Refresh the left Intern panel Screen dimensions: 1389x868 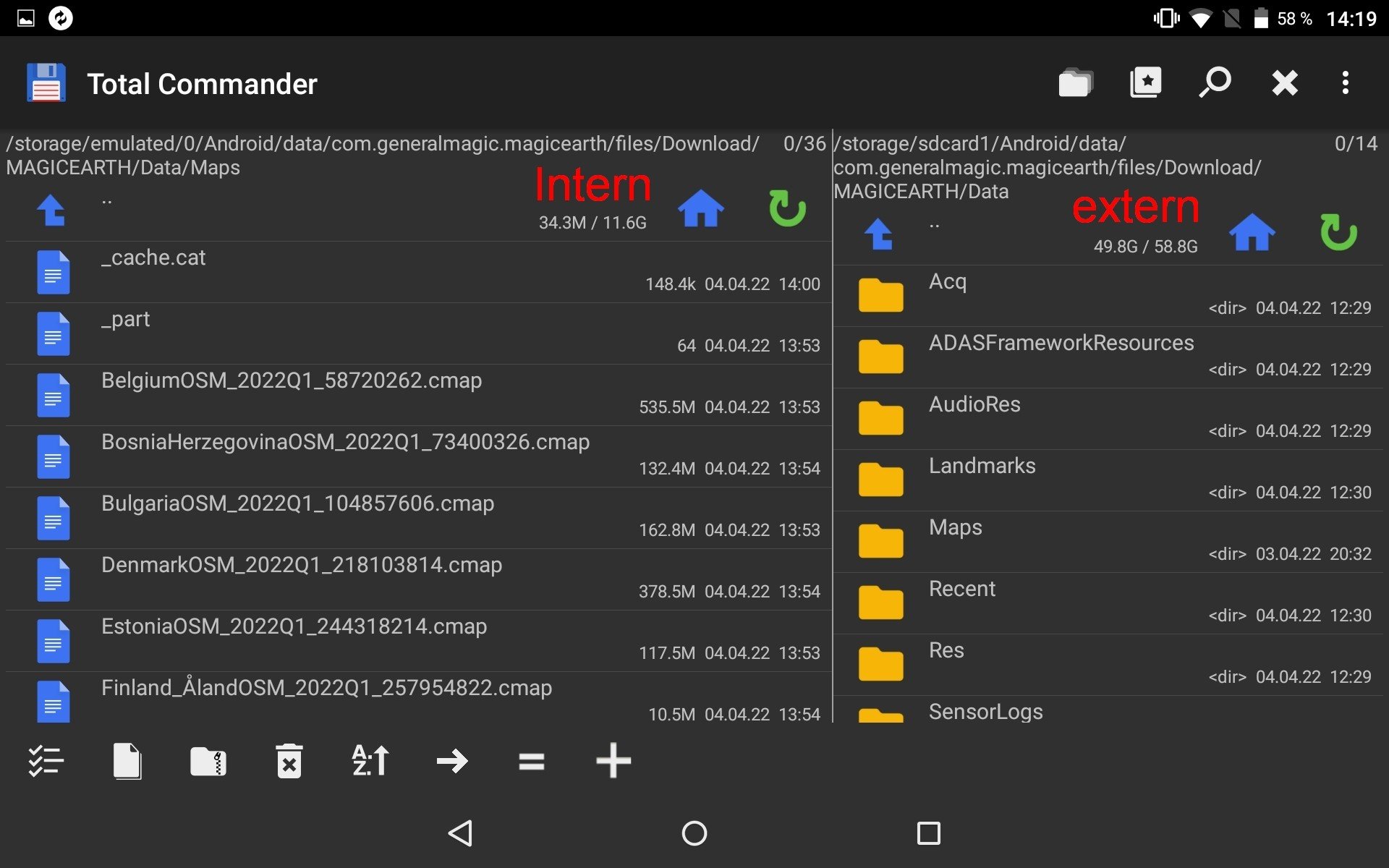coord(787,208)
